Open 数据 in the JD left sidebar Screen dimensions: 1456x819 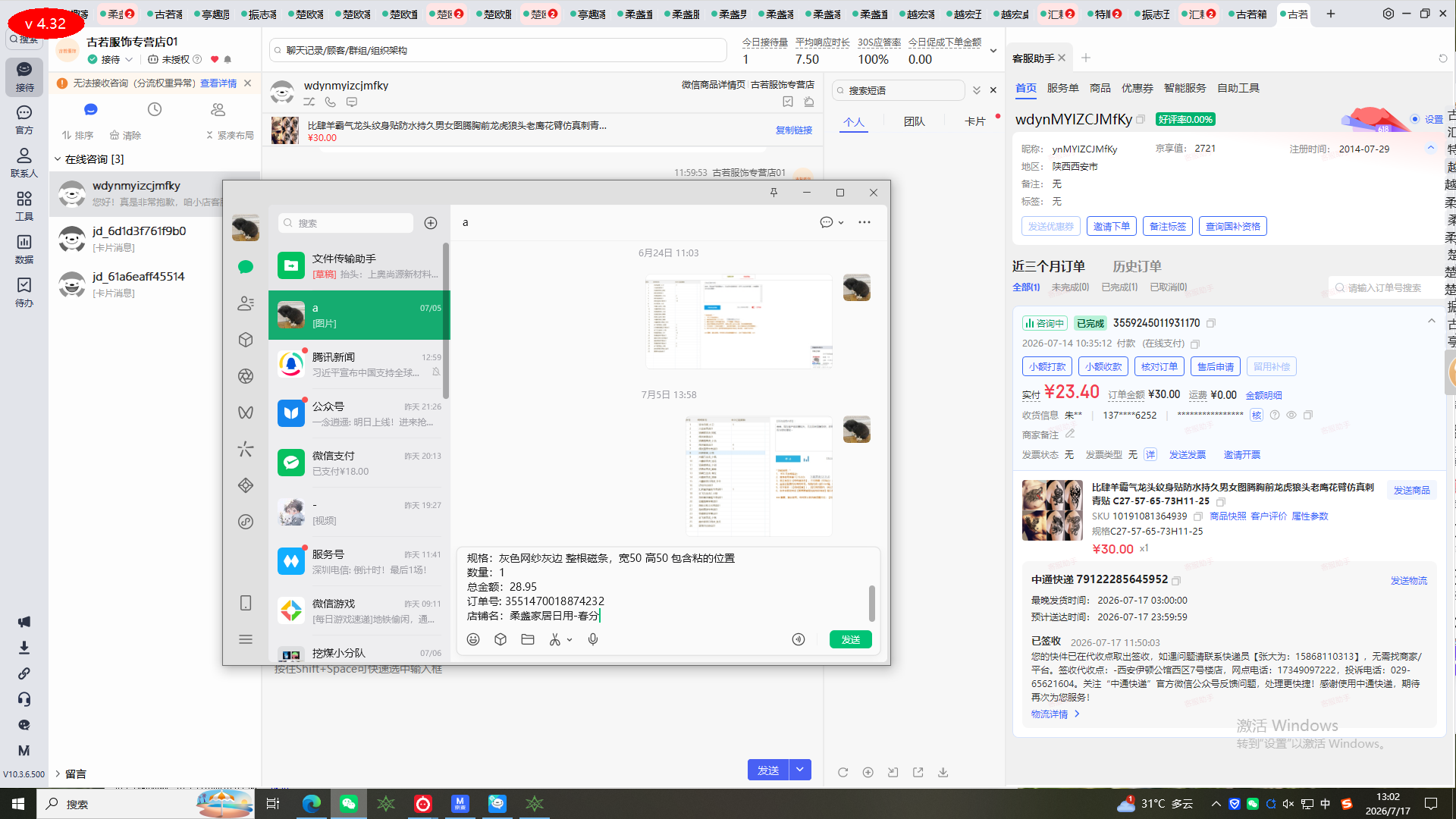[24, 249]
